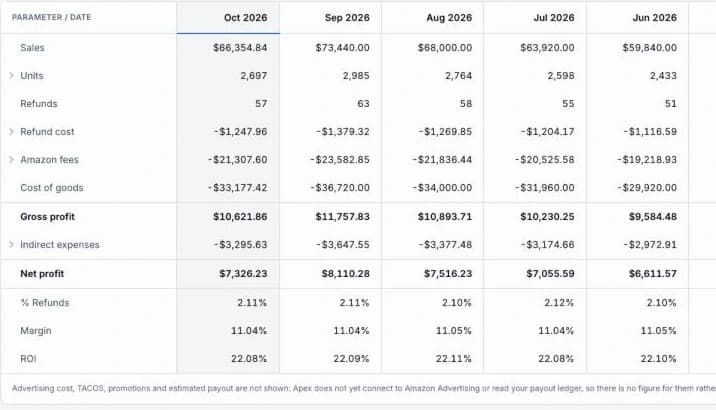Screen dimensions: 716x410
Task: Click the Gross profit row label
Action: 47,217
